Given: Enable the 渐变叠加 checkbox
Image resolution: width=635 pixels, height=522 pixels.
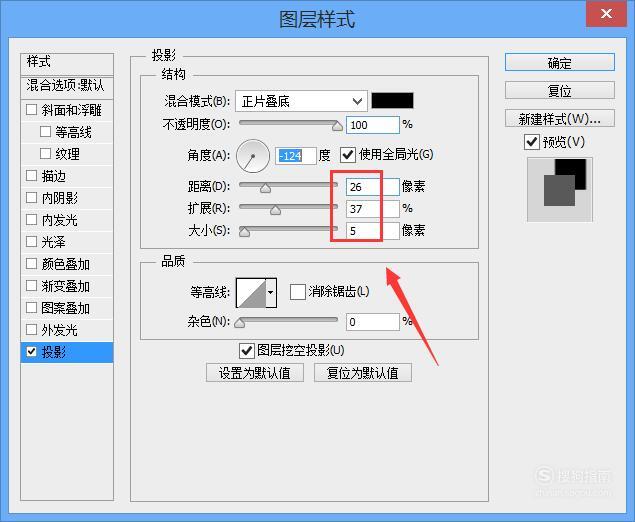Looking at the screenshot, I should click(31, 286).
